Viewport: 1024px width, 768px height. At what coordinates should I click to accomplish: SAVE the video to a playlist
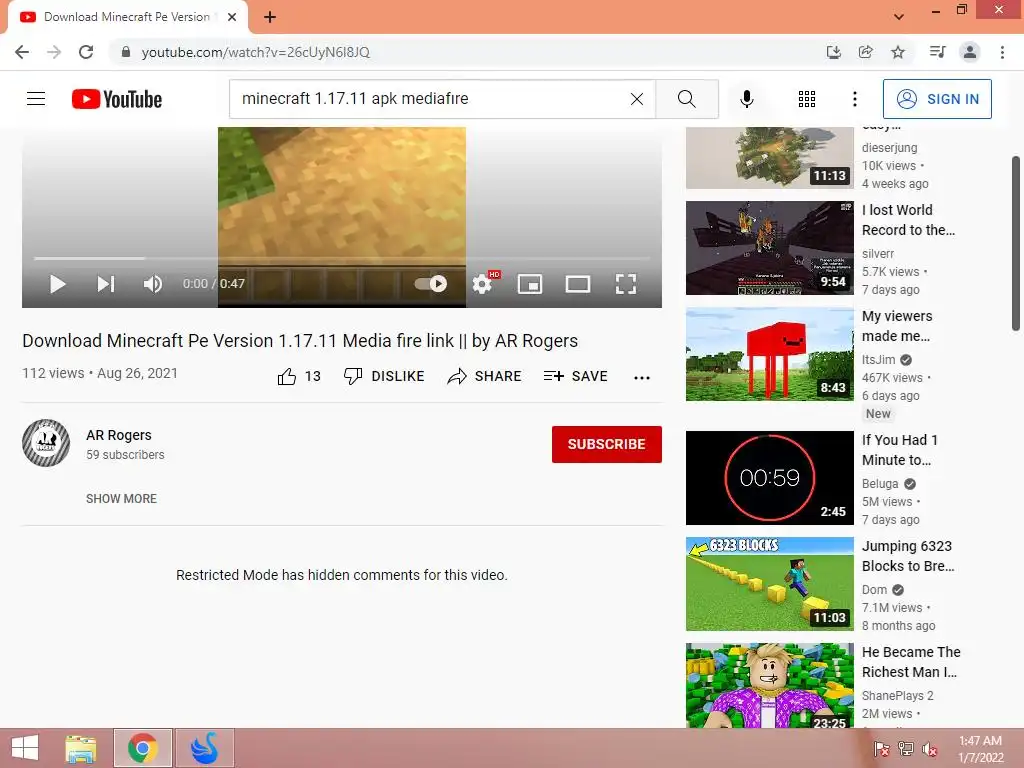(x=575, y=376)
